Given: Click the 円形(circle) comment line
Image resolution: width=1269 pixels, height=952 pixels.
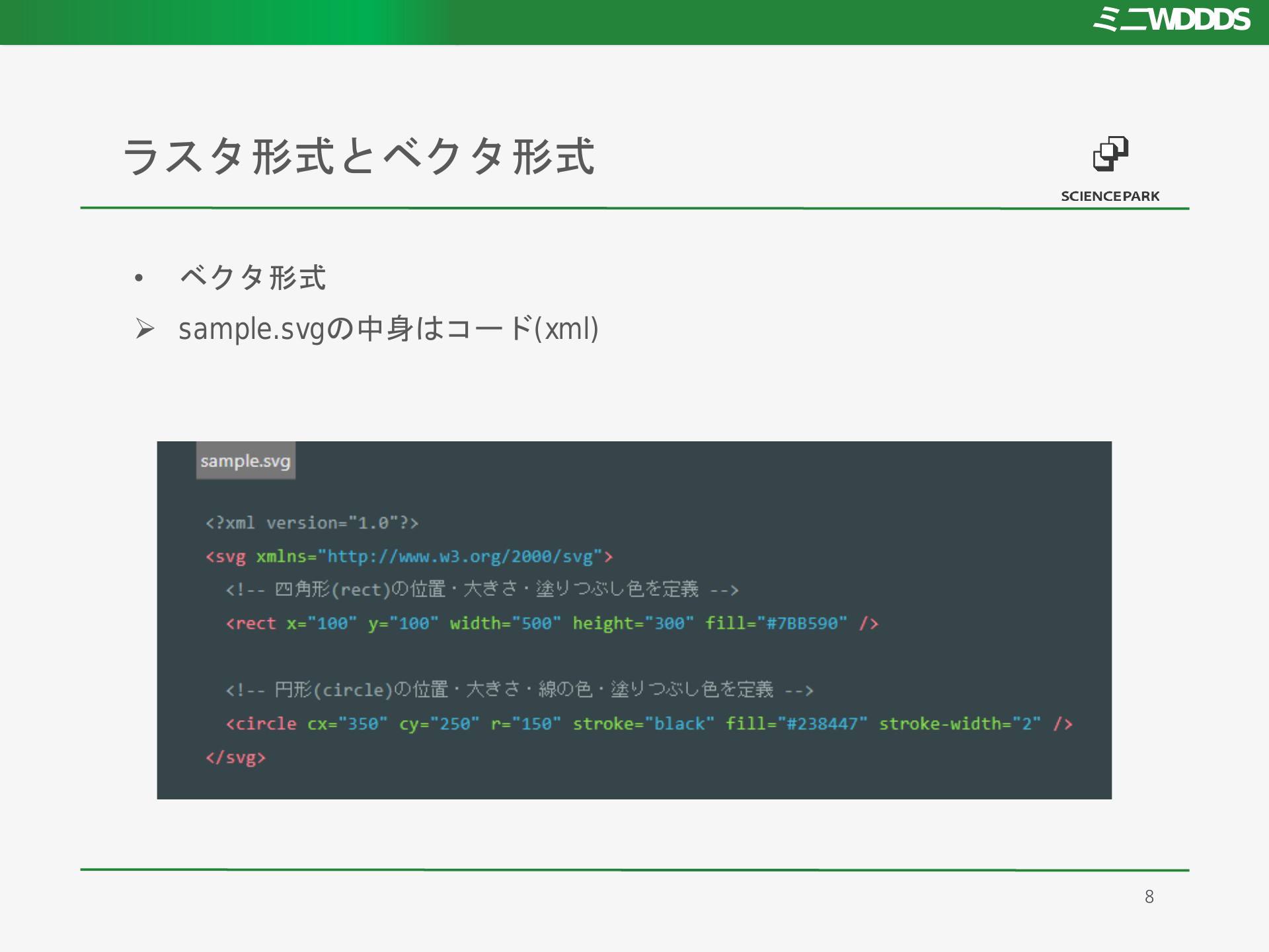Looking at the screenshot, I should (x=519, y=690).
